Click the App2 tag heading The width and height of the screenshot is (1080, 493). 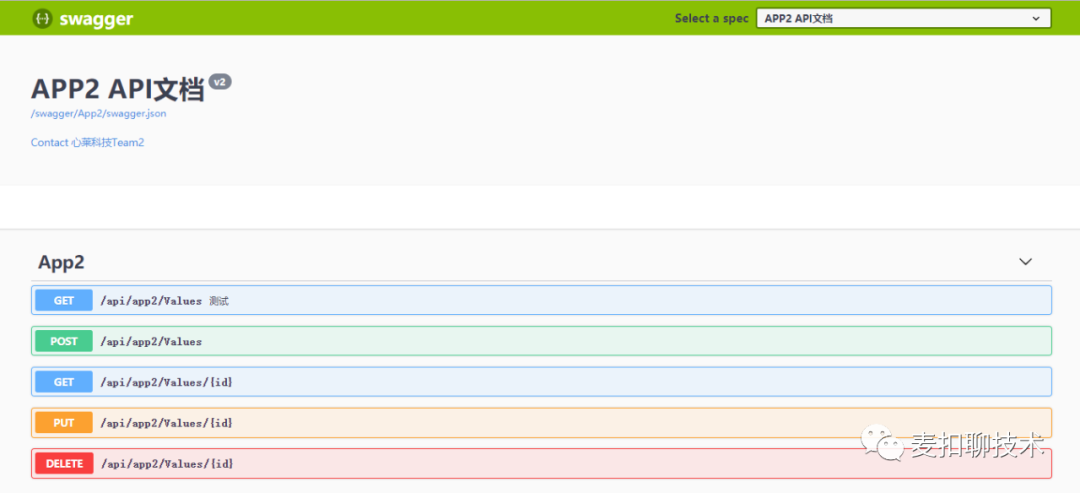pos(61,262)
